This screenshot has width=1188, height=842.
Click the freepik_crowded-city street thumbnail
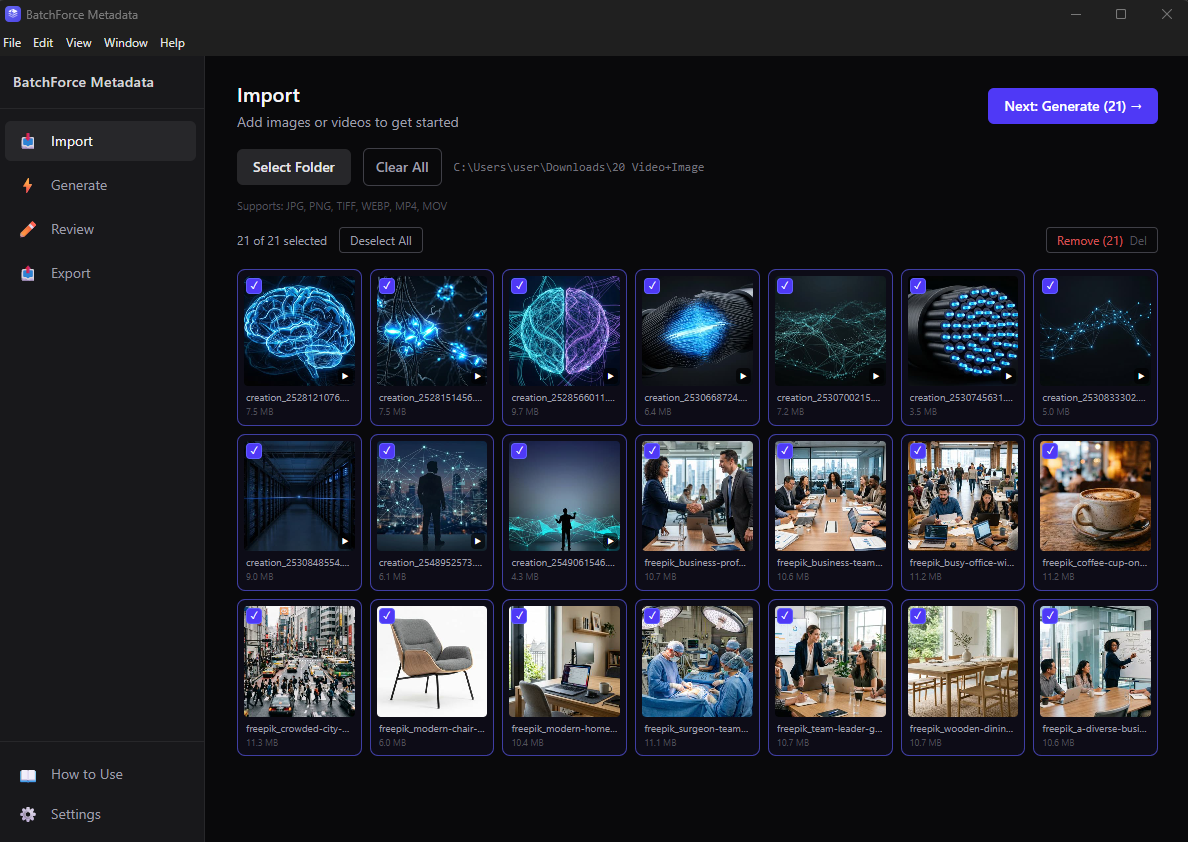tap(299, 660)
